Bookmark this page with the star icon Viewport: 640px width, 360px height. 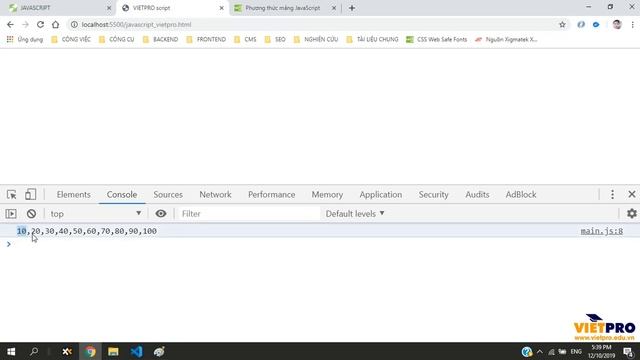tap(562, 24)
